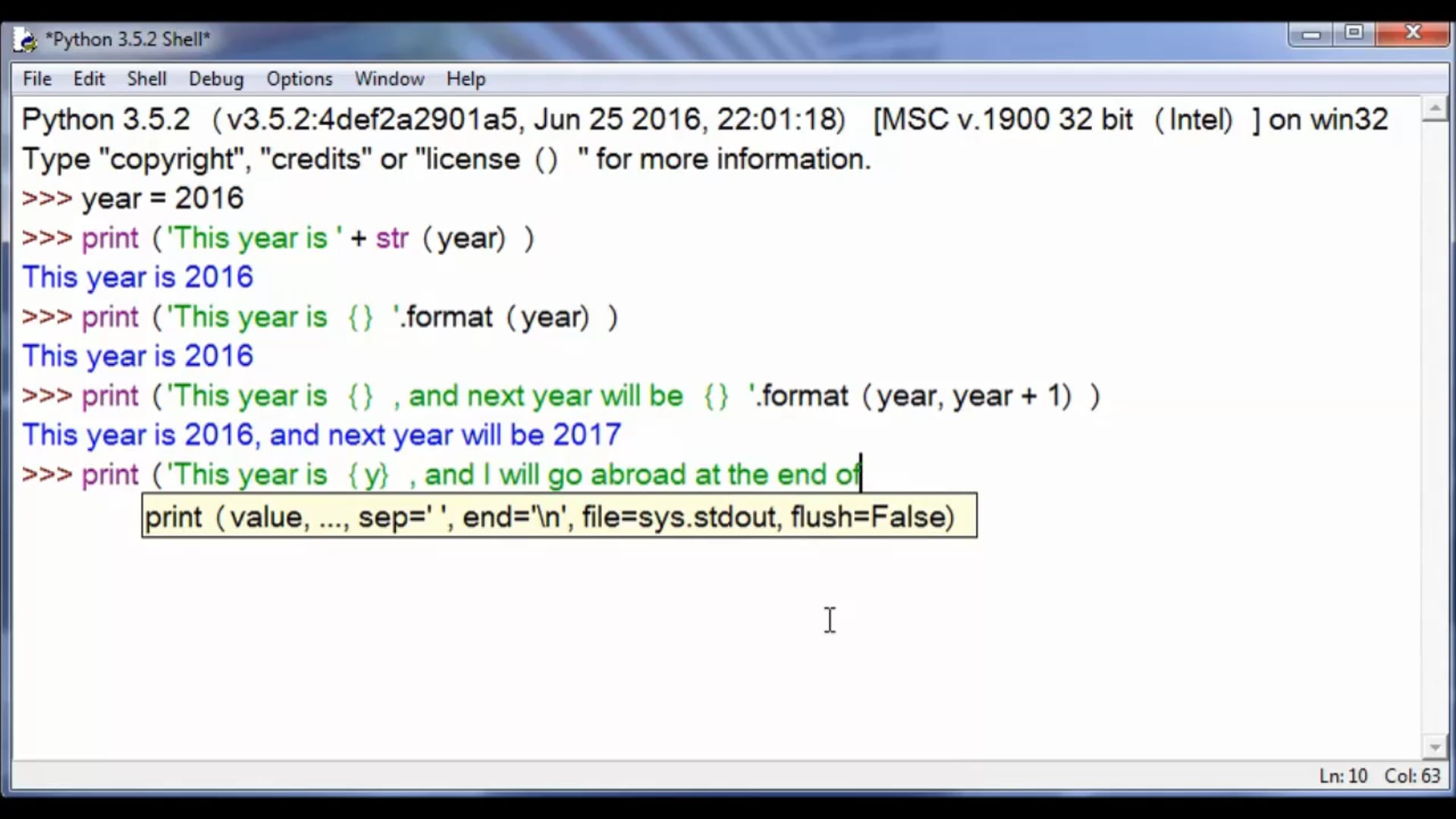Open the Help menu
Screen dimensions: 1456x819
click(465, 78)
